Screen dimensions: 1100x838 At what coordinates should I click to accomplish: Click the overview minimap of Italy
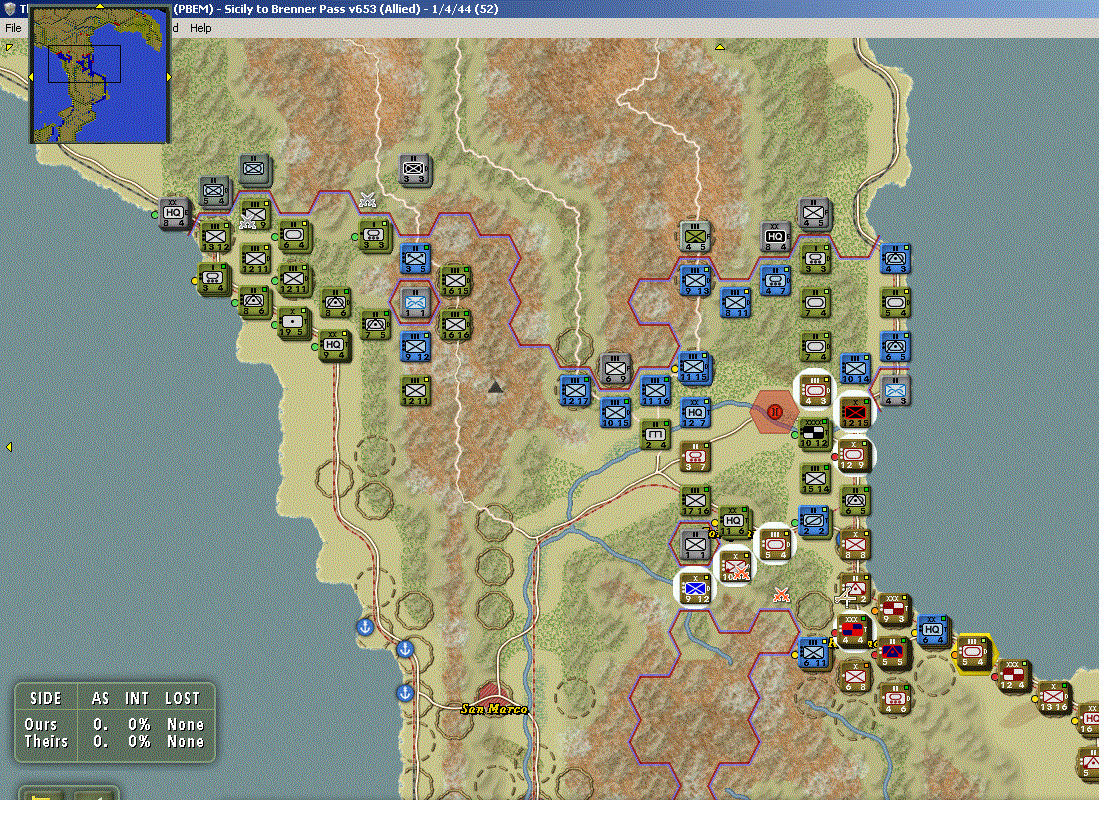pos(99,75)
